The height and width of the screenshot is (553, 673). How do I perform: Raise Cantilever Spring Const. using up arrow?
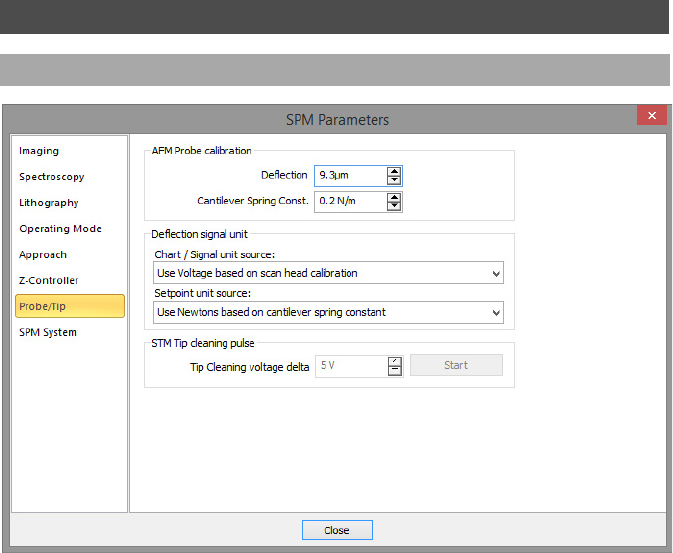coord(394,197)
